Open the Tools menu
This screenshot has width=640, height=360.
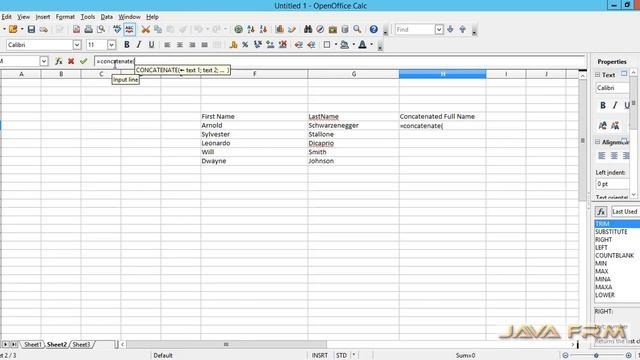tap(88, 17)
